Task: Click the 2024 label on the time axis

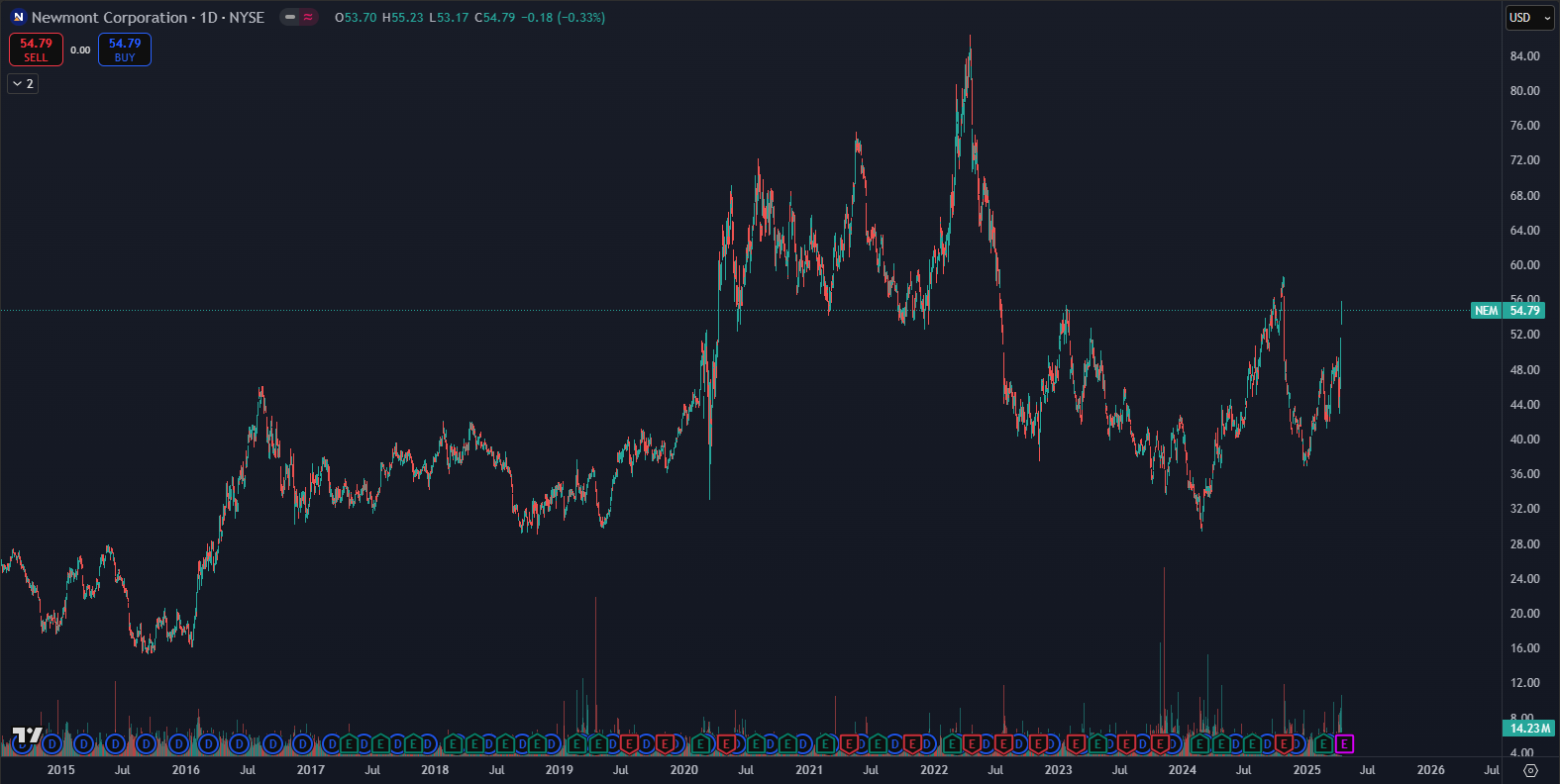Action: 1182,770
